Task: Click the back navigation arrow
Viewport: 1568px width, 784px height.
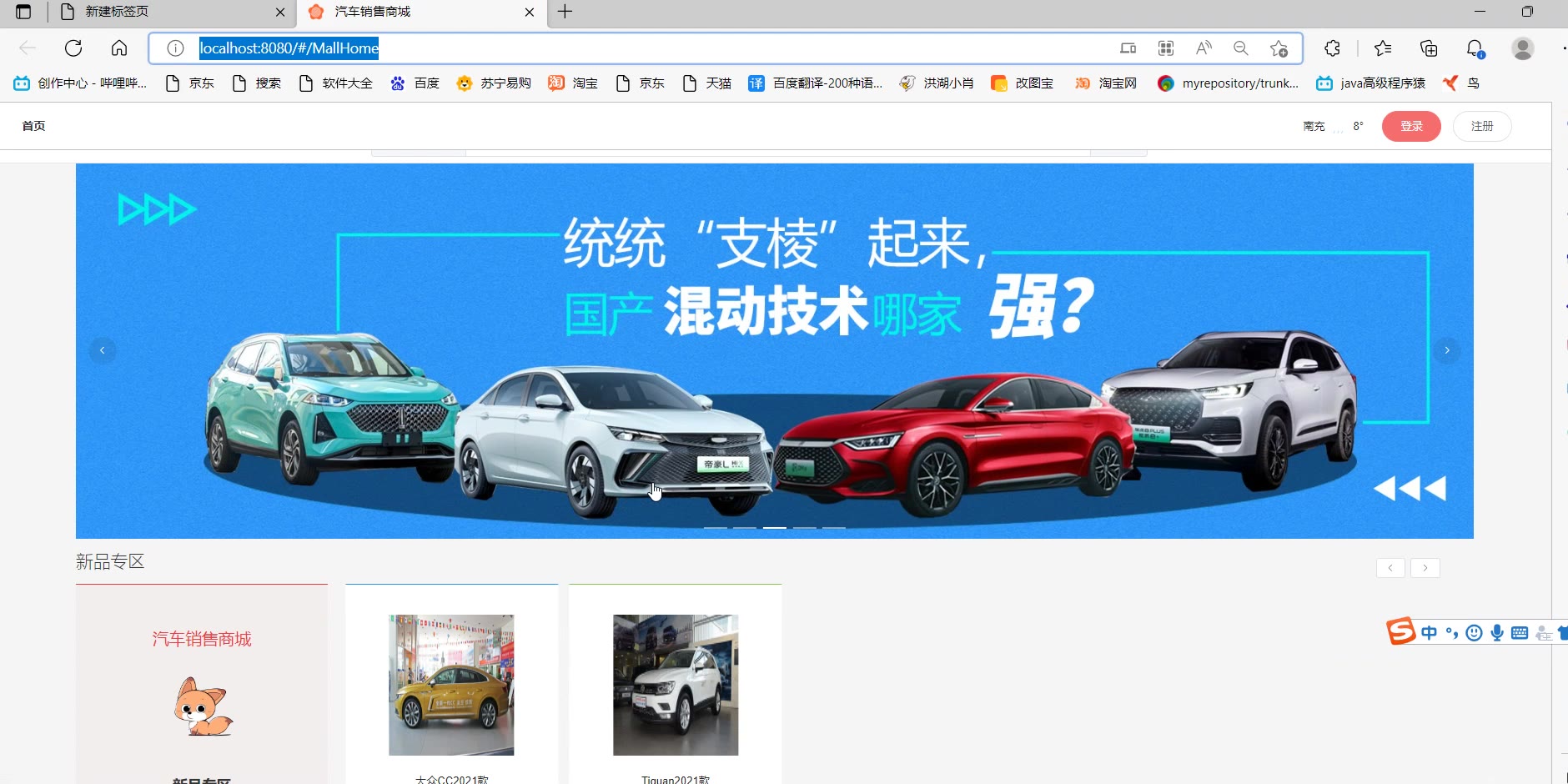Action: 28,48
